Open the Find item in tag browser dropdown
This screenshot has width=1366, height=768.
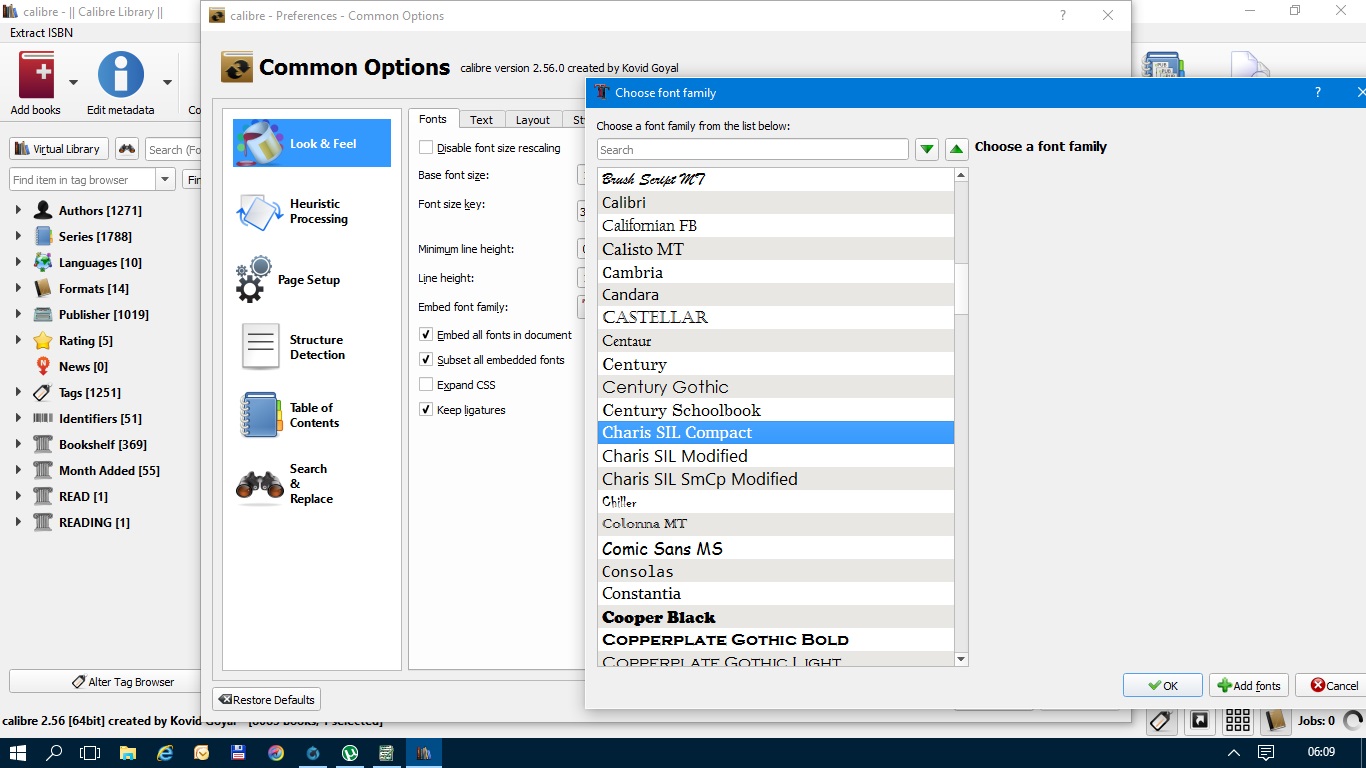[165, 180]
